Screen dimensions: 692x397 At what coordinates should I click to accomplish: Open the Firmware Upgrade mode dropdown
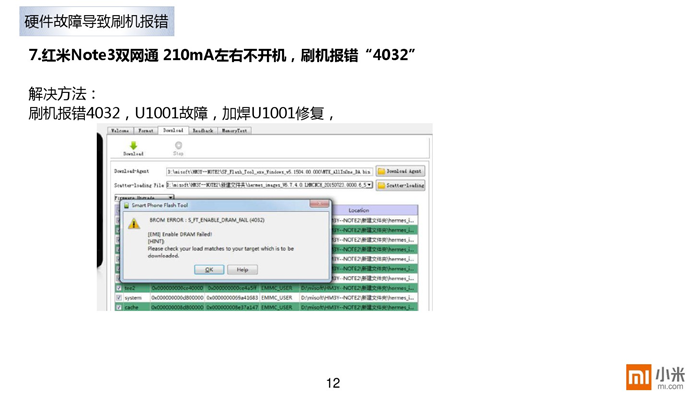144,197
